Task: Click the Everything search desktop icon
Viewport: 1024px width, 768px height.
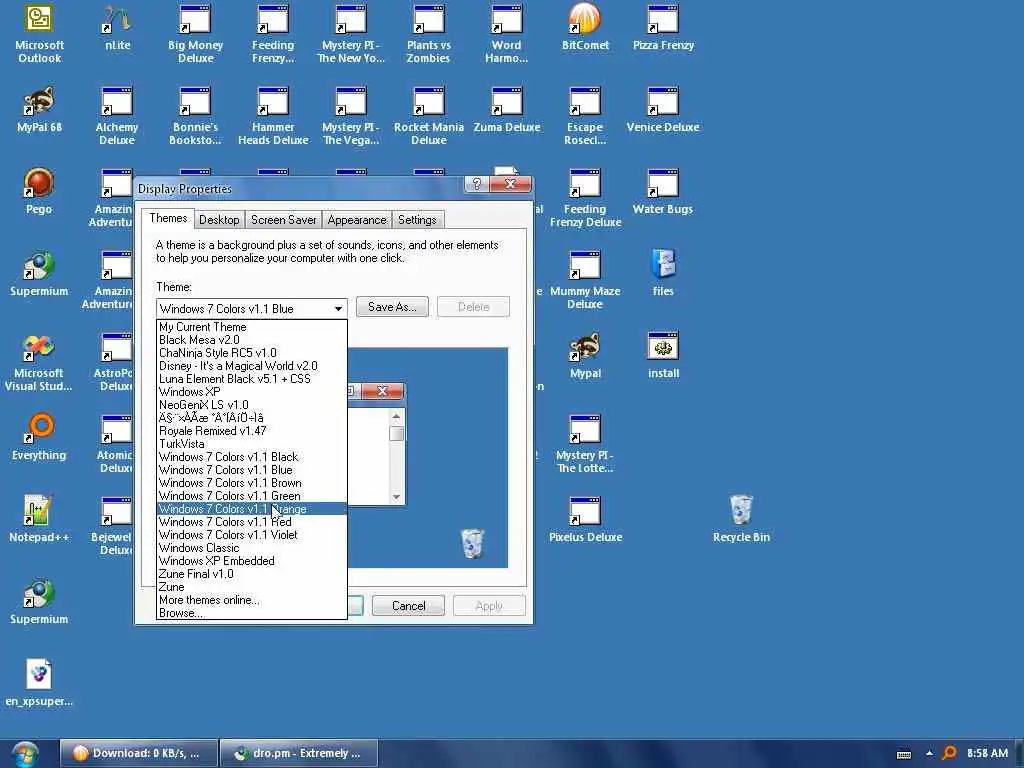Action: pyautogui.click(x=39, y=438)
